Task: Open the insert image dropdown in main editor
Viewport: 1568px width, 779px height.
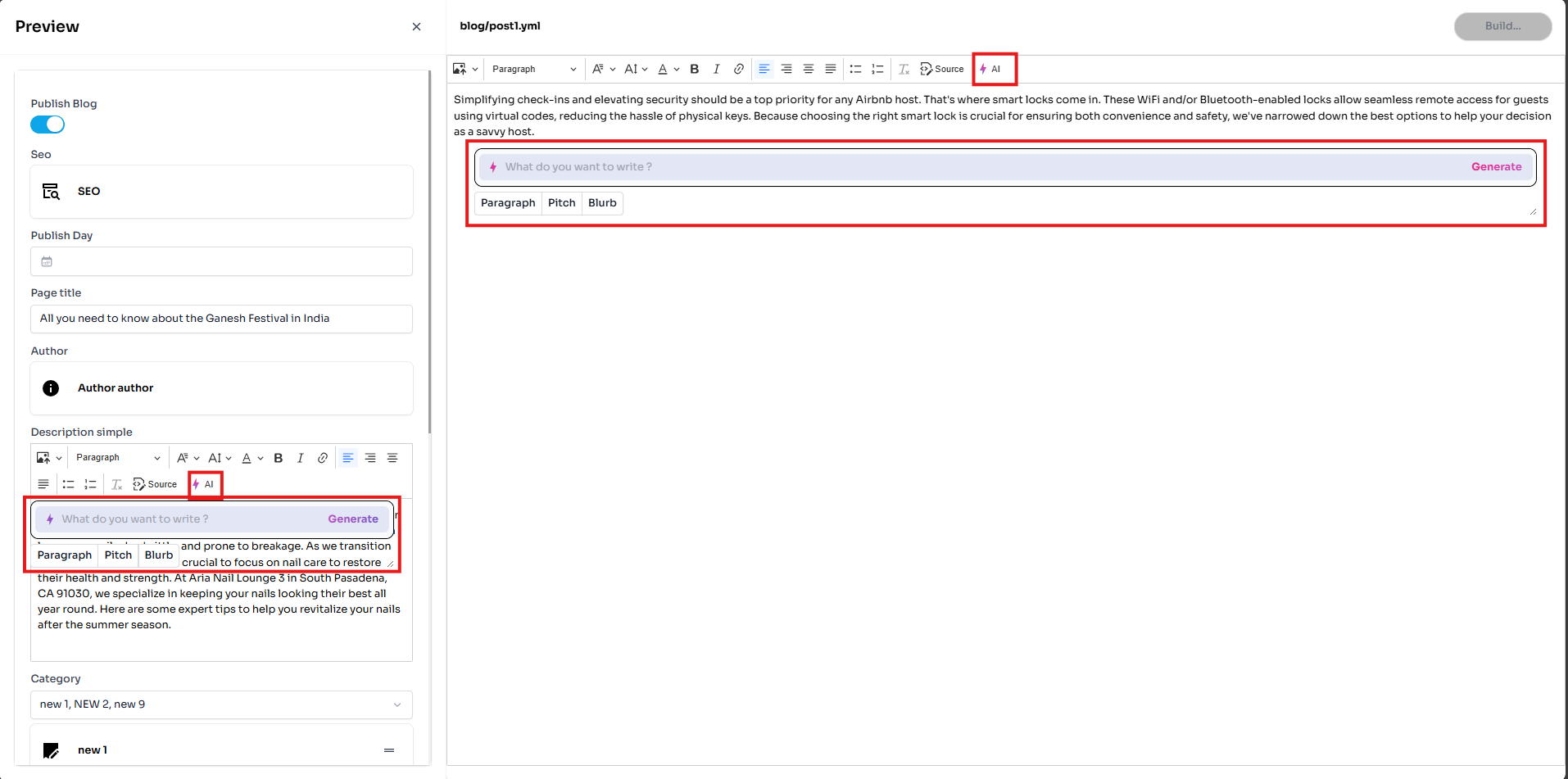Action: point(465,69)
